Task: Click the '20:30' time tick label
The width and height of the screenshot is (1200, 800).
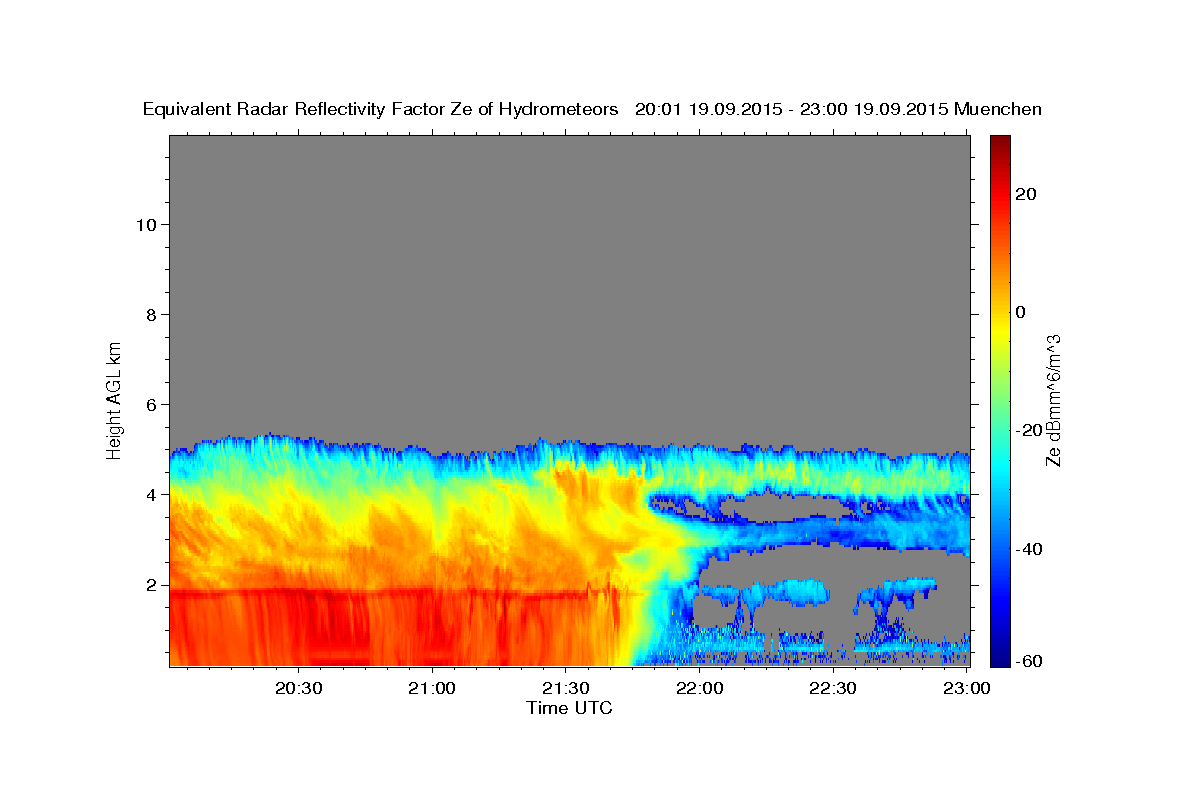Action: click(298, 688)
